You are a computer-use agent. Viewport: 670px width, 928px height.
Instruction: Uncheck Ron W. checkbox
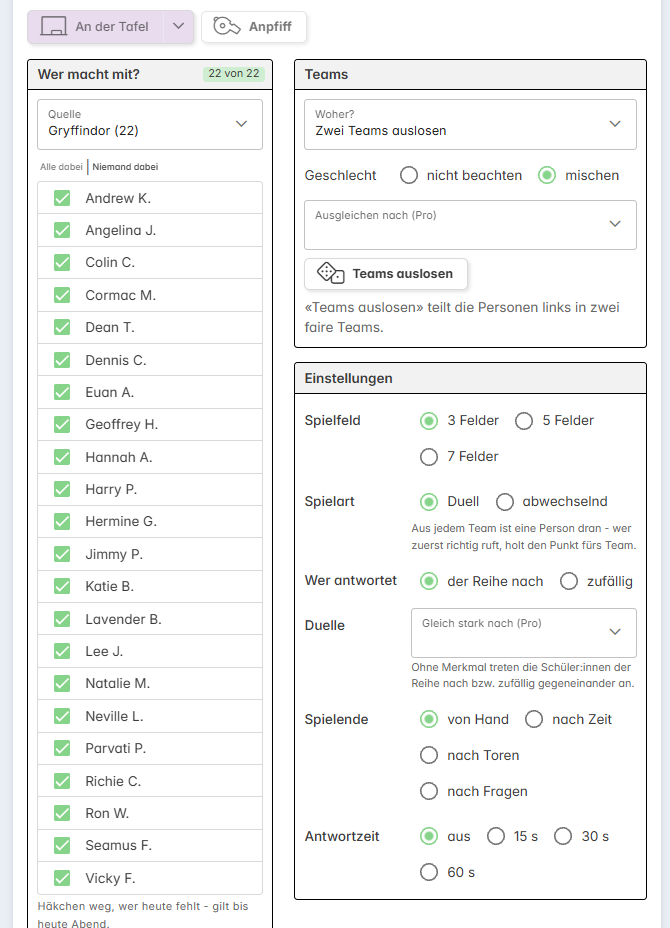(x=62, y=813)
